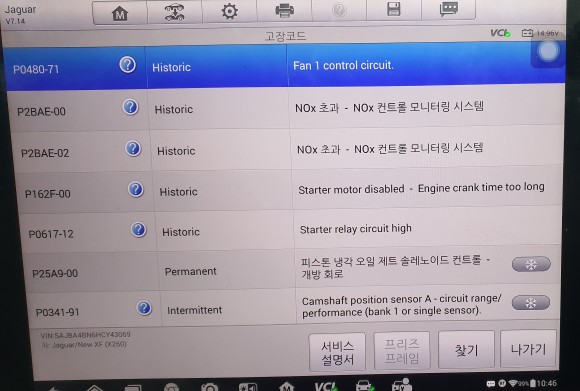Open settings gear in top toolbar

(229, 11)
